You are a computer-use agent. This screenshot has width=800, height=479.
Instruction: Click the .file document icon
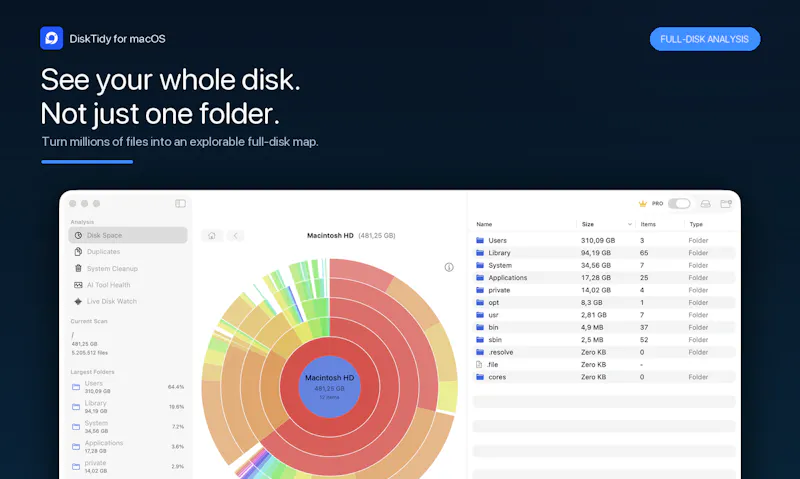pyautogui.click(x=479, y=364)
